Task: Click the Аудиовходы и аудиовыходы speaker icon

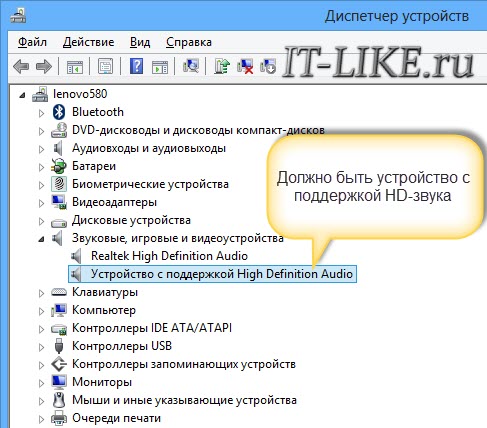Action: [58, 148]
